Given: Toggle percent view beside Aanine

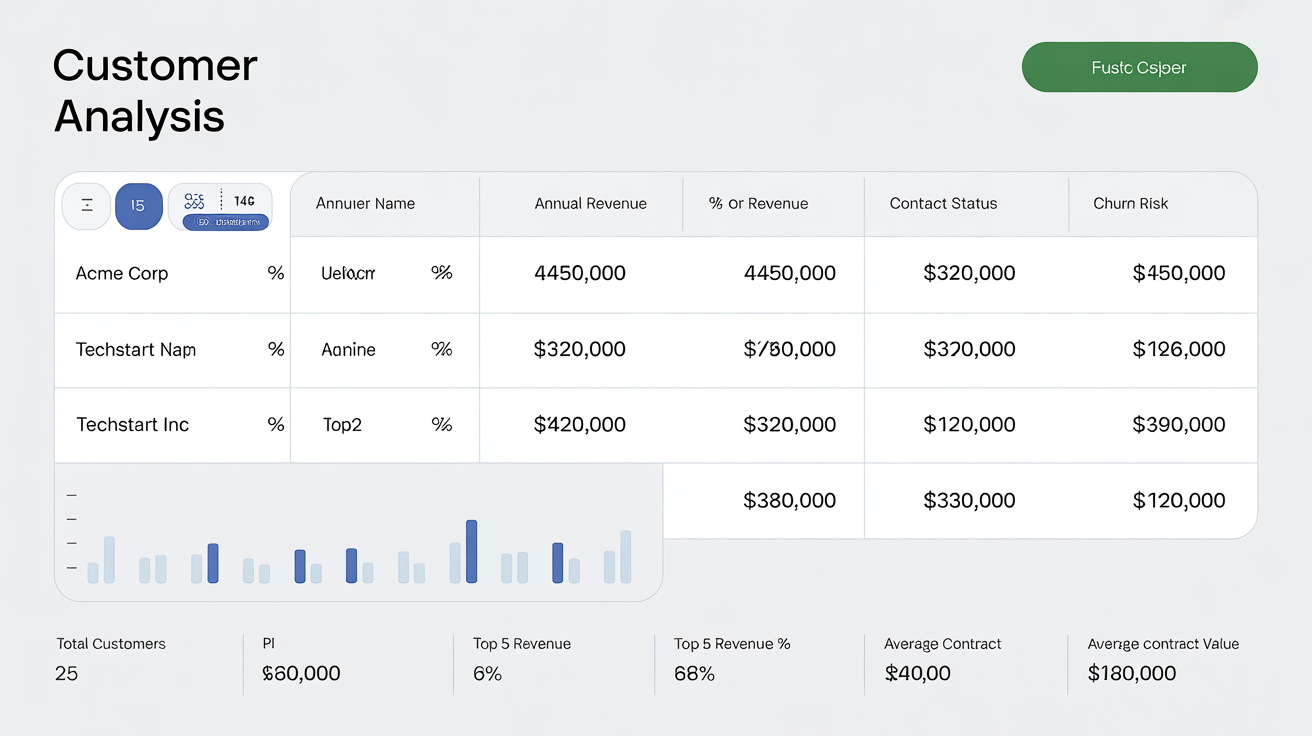Looking at the screenshot, I should click(442, 349).
